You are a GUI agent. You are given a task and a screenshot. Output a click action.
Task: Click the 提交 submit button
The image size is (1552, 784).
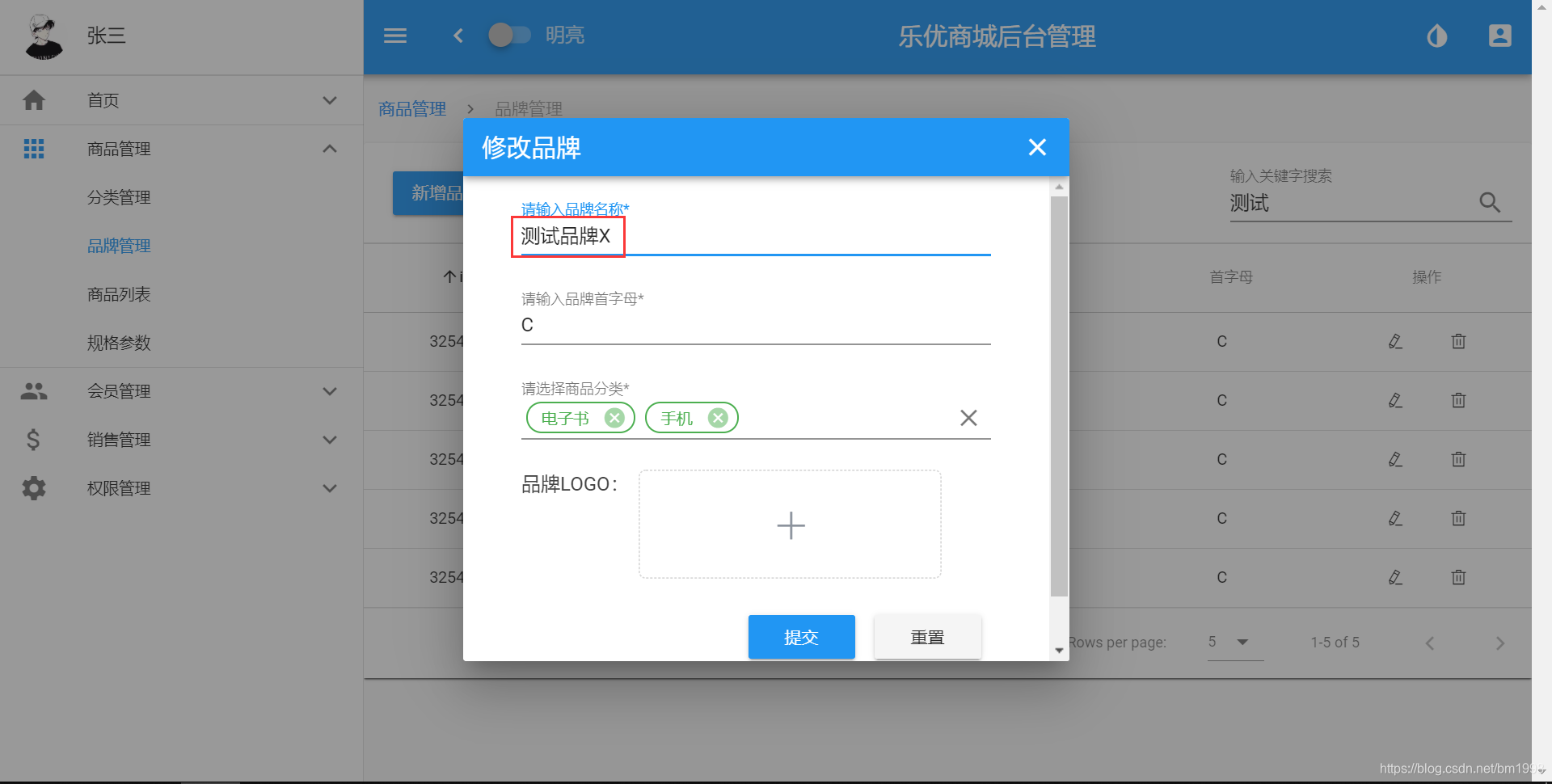[x=801, y=637]
